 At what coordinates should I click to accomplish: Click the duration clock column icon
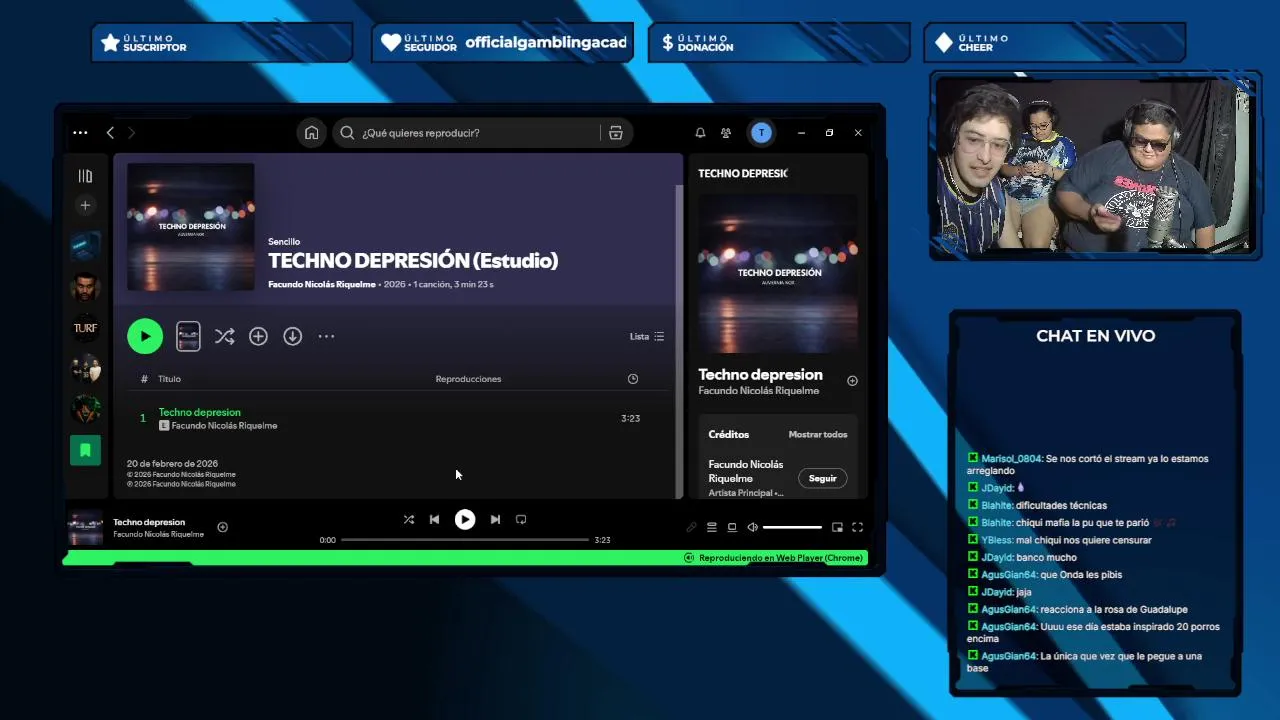[x=632, y=379]
